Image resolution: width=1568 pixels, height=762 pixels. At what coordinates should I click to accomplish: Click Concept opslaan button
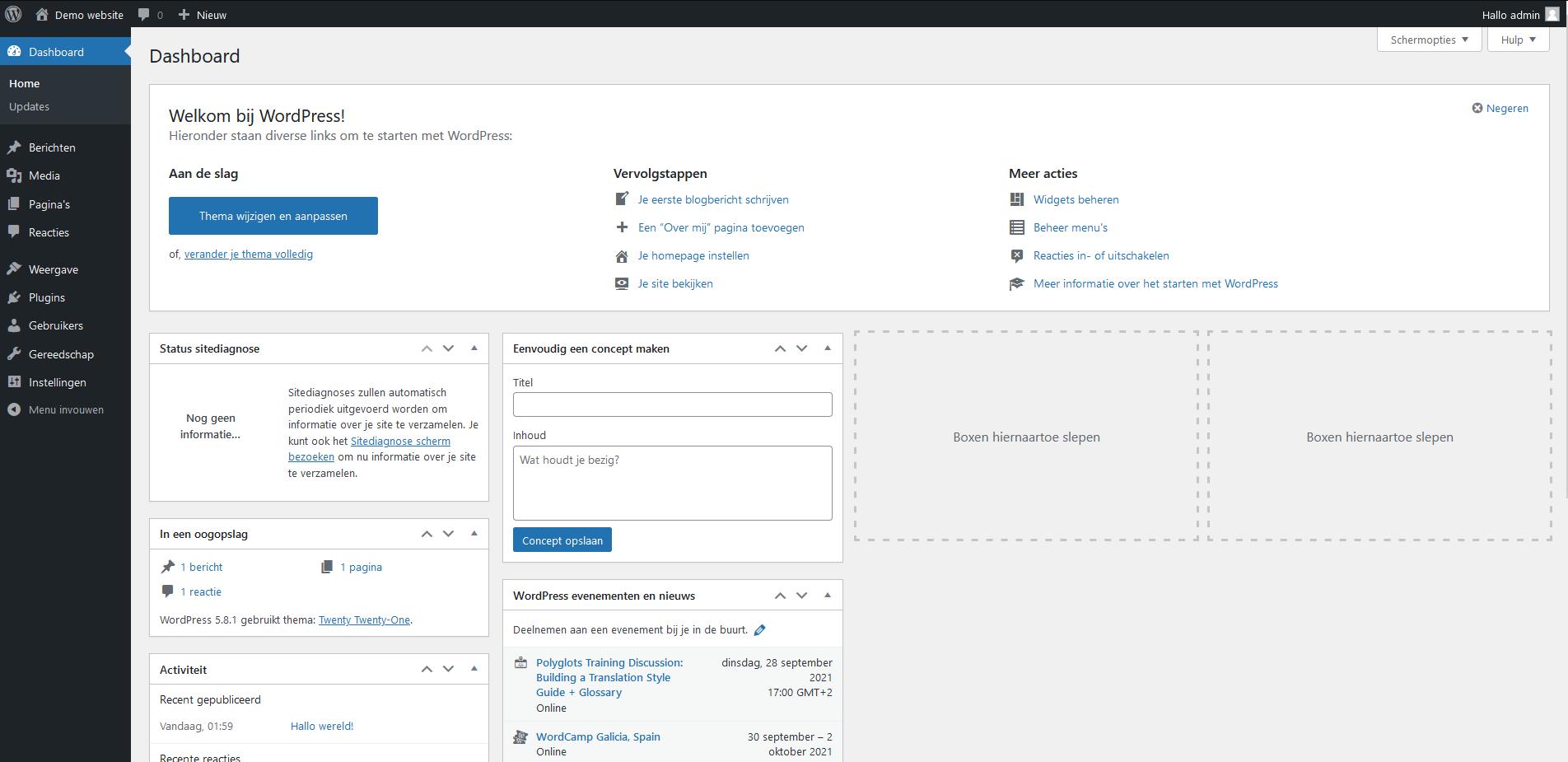point(562,540)
